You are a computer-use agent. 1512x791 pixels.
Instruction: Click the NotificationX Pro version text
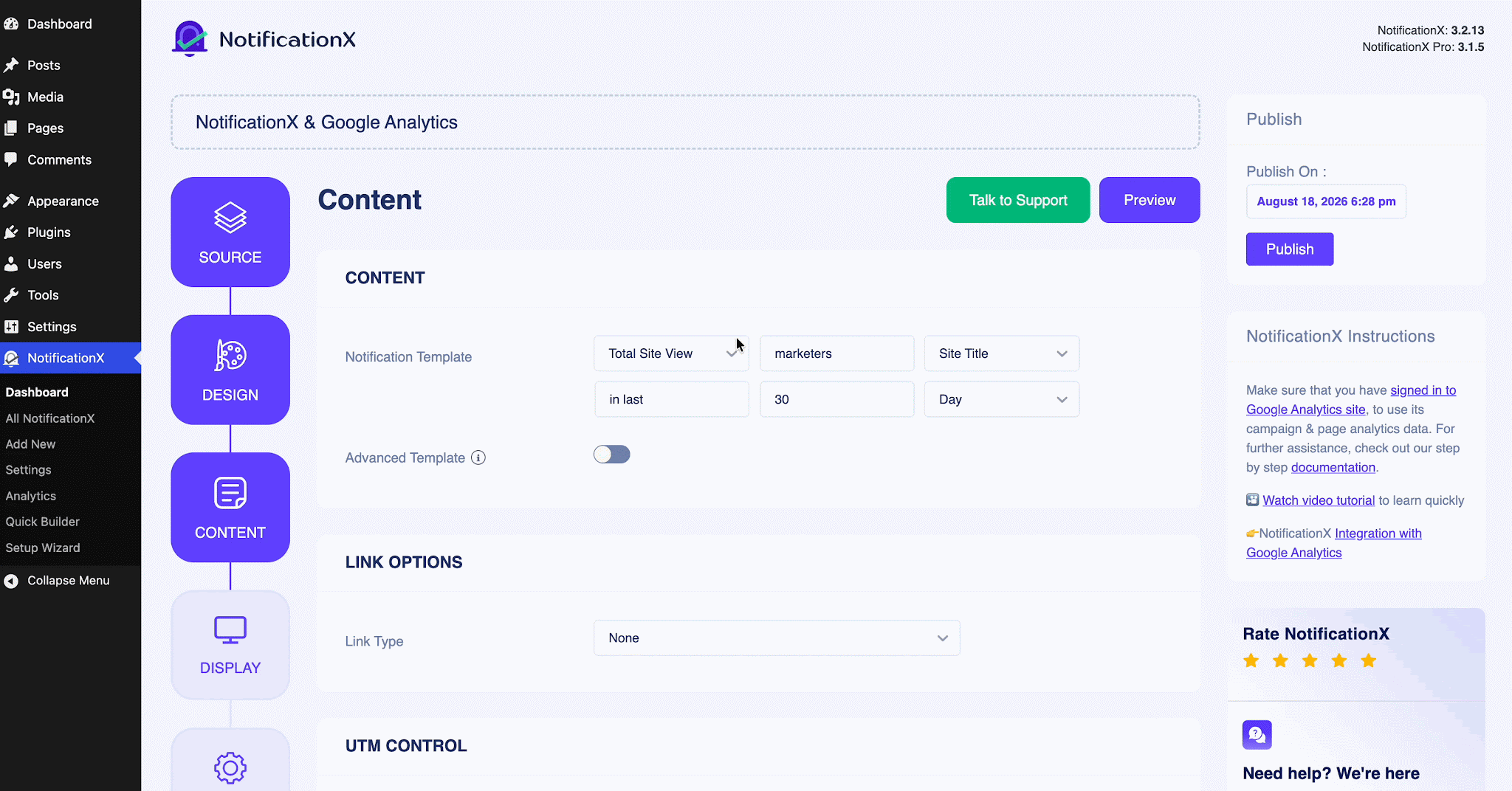coord(1423,46)
